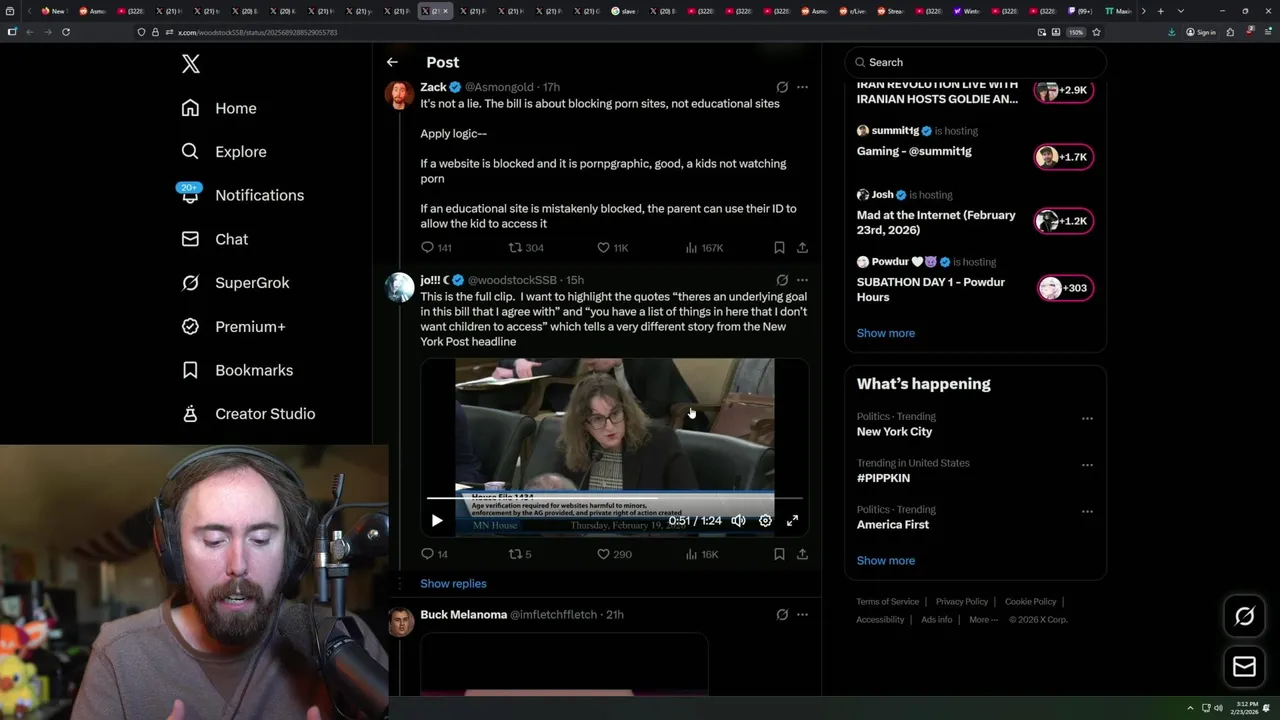Mute the video volume

[x=738, y=521]
